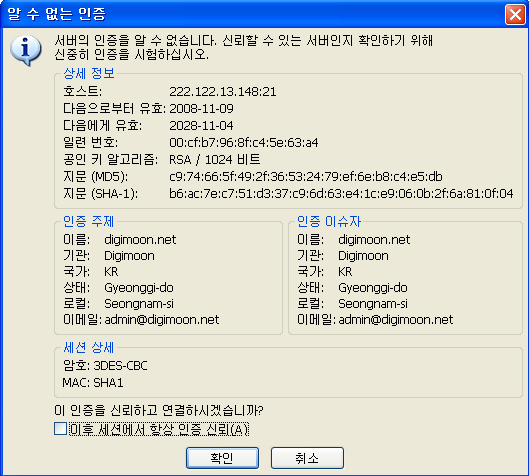Click the host address 222.122.13.148:21
The width and height of the screenshot is (529, 476).
coord(223,92)
